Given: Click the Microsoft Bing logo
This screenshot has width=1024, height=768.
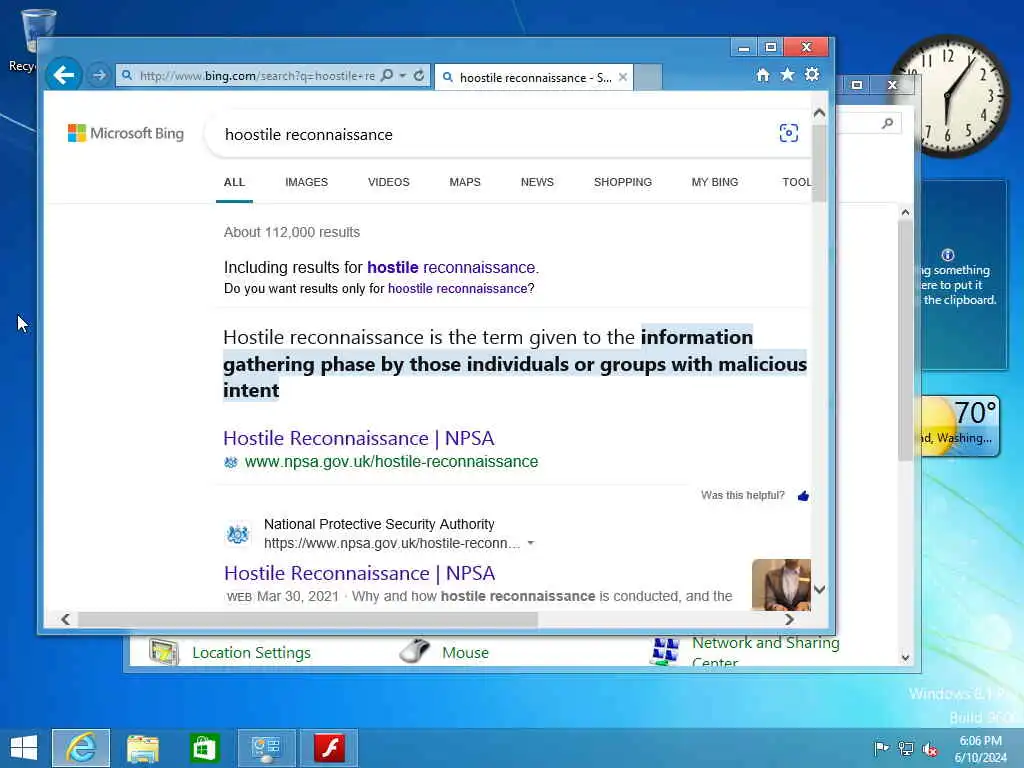Looking at the screenshot, I should pos(126,133).
